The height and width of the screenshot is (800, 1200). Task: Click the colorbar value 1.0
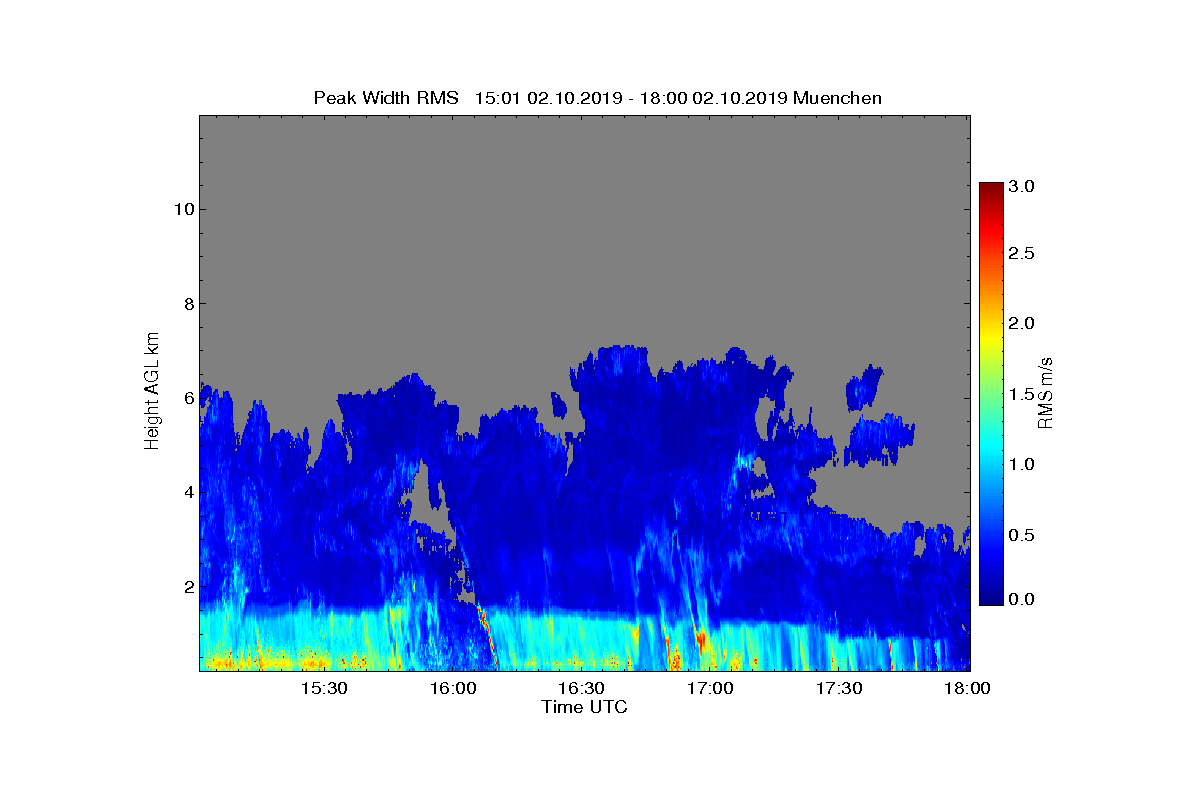1022,464
